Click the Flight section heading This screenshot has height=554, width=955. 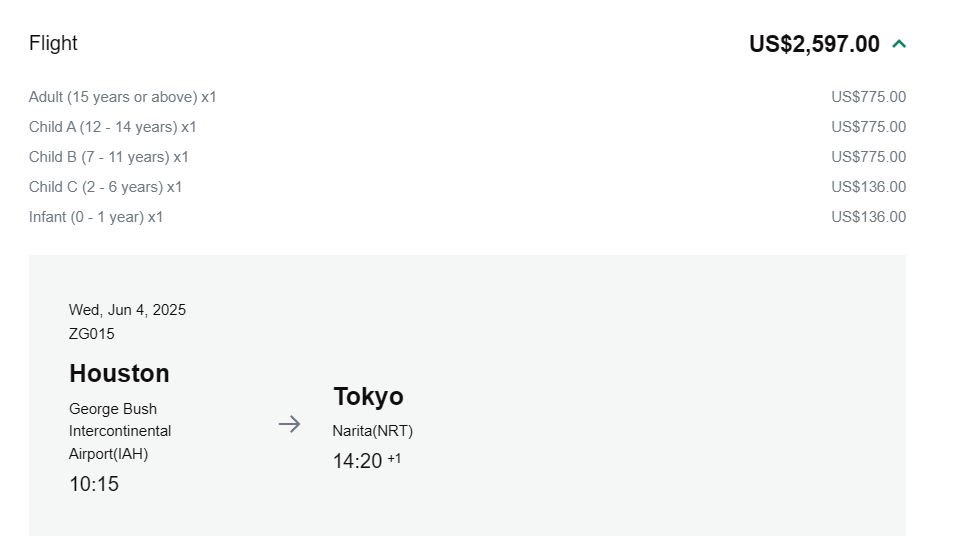(x=53, y=43)
